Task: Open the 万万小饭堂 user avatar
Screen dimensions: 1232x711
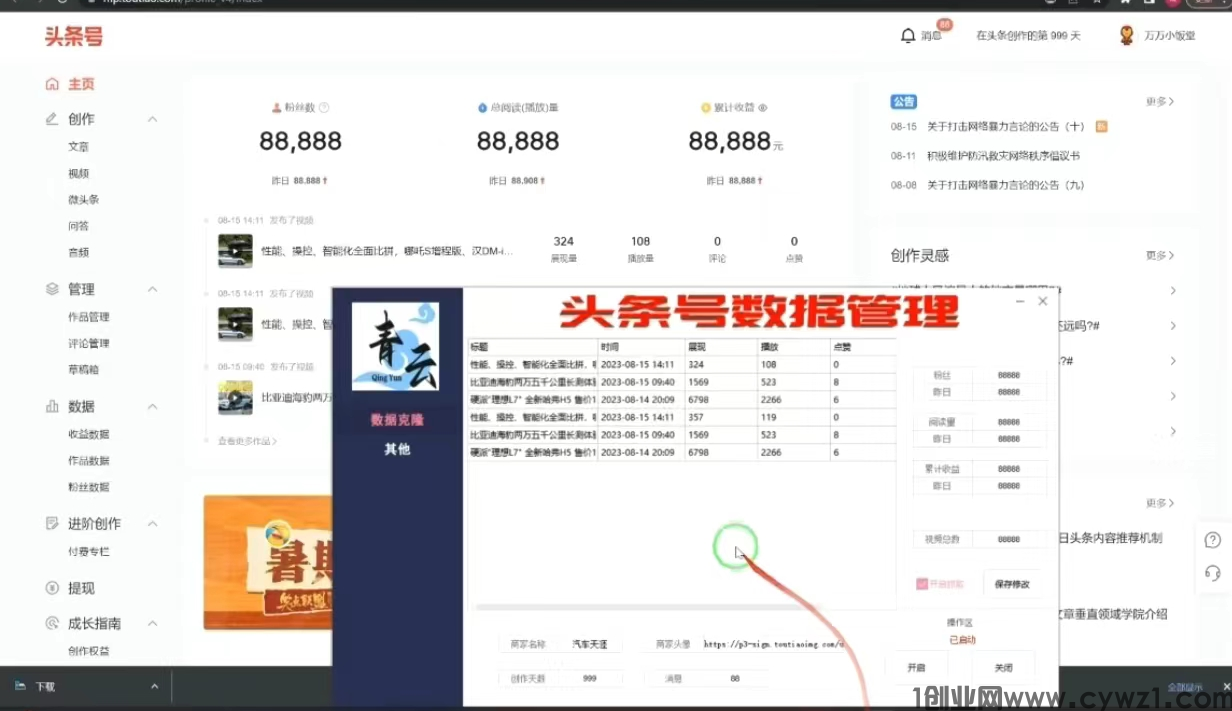Action: [x=1127, y=36]
